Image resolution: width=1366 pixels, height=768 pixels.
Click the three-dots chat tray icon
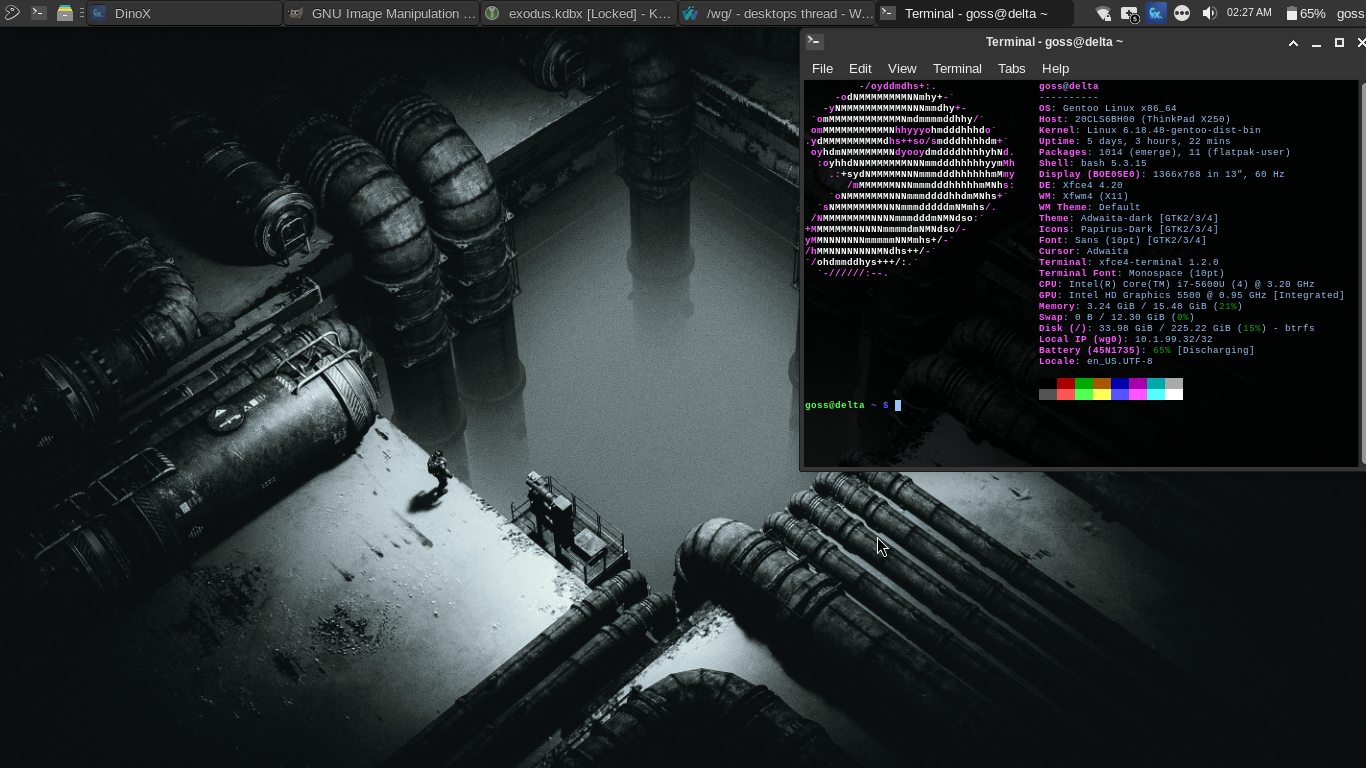pyautogui.click(x=1182, y=13)
